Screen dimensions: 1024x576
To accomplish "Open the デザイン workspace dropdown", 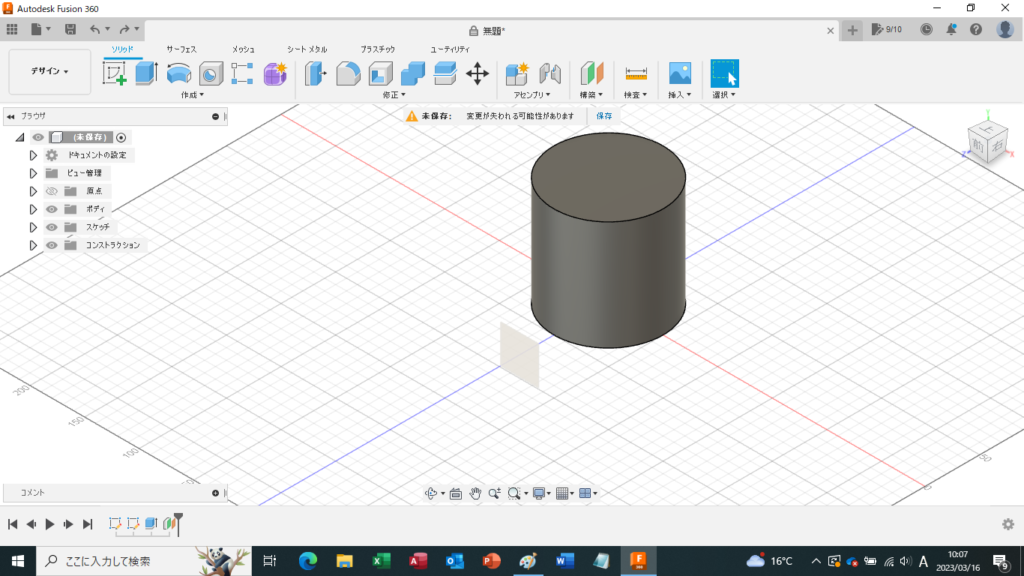I will coord(50,71).
